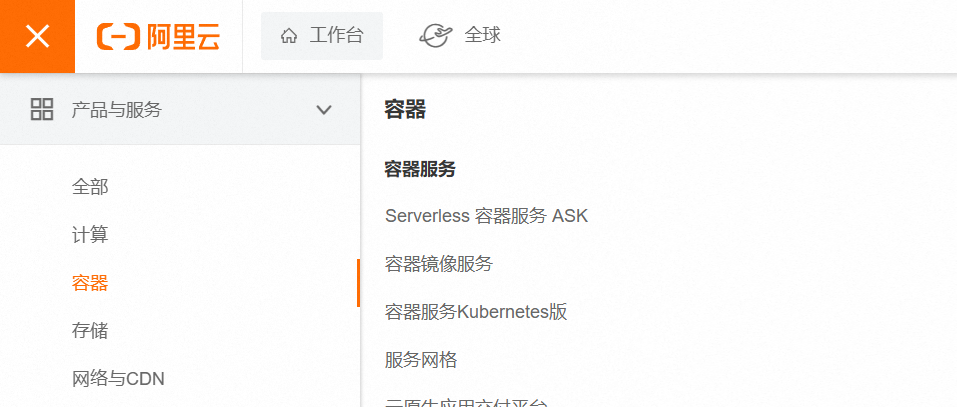
Task: Click the 产品与服务 section header
Action: (x=116, y=110)
